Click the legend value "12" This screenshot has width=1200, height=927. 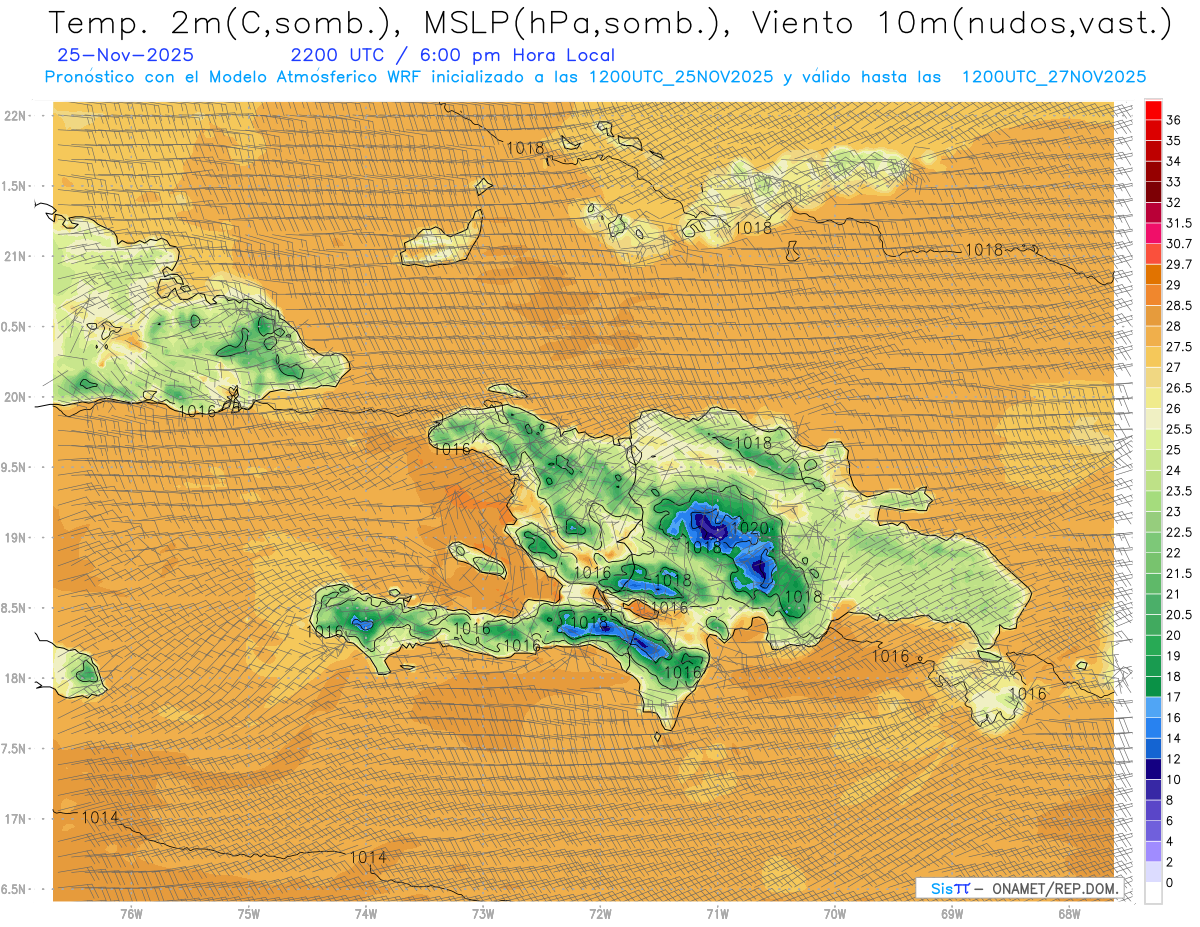pos(1174,759)
